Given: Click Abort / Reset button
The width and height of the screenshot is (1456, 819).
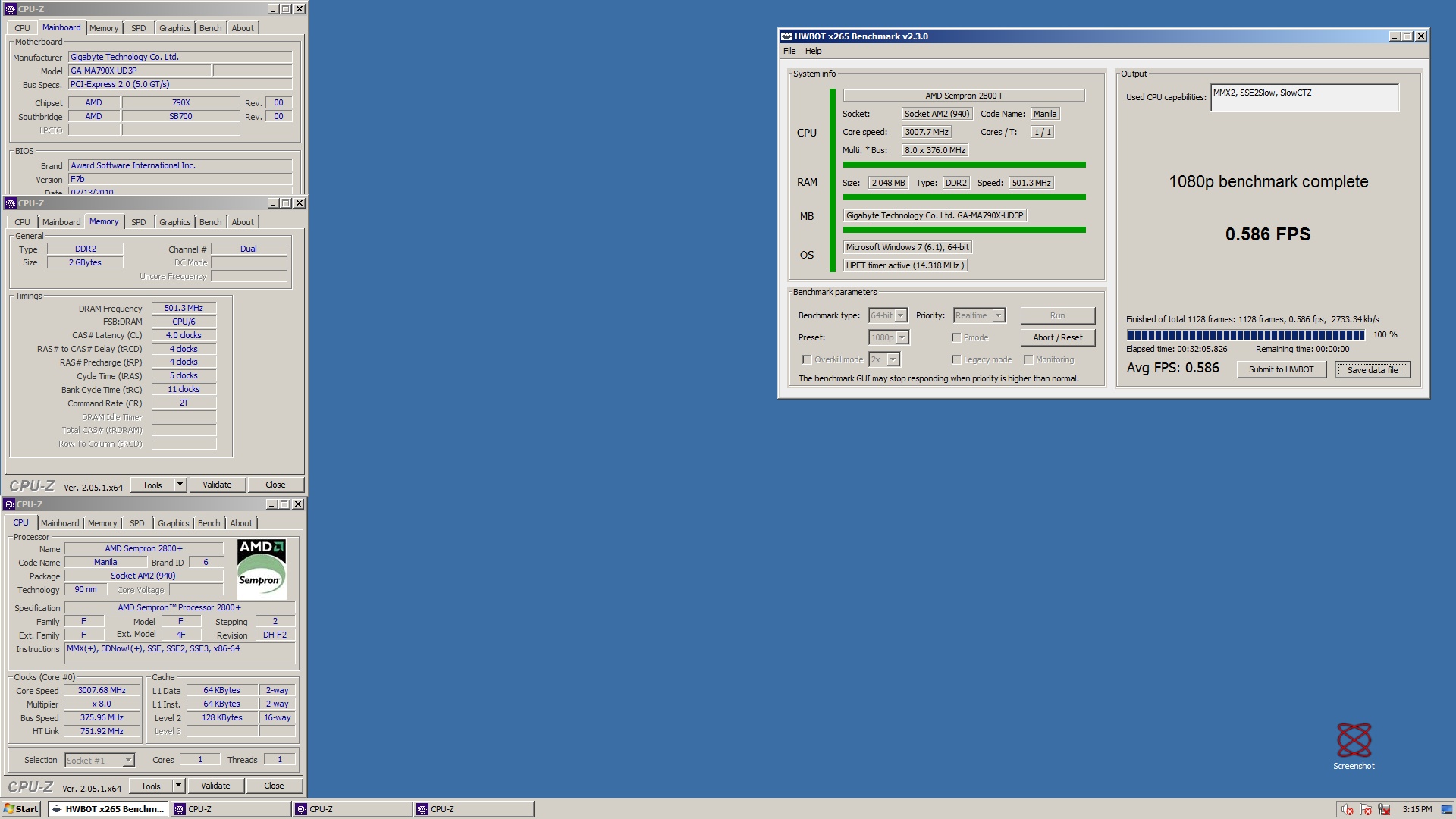Looking at the screenshot, I should tap(1057, 337).
